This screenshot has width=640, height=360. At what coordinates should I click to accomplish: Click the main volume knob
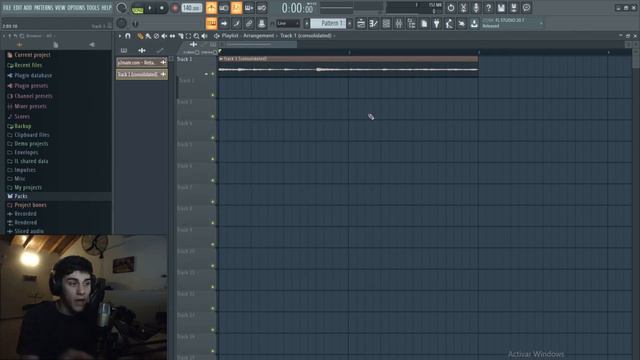coord(121,7)
